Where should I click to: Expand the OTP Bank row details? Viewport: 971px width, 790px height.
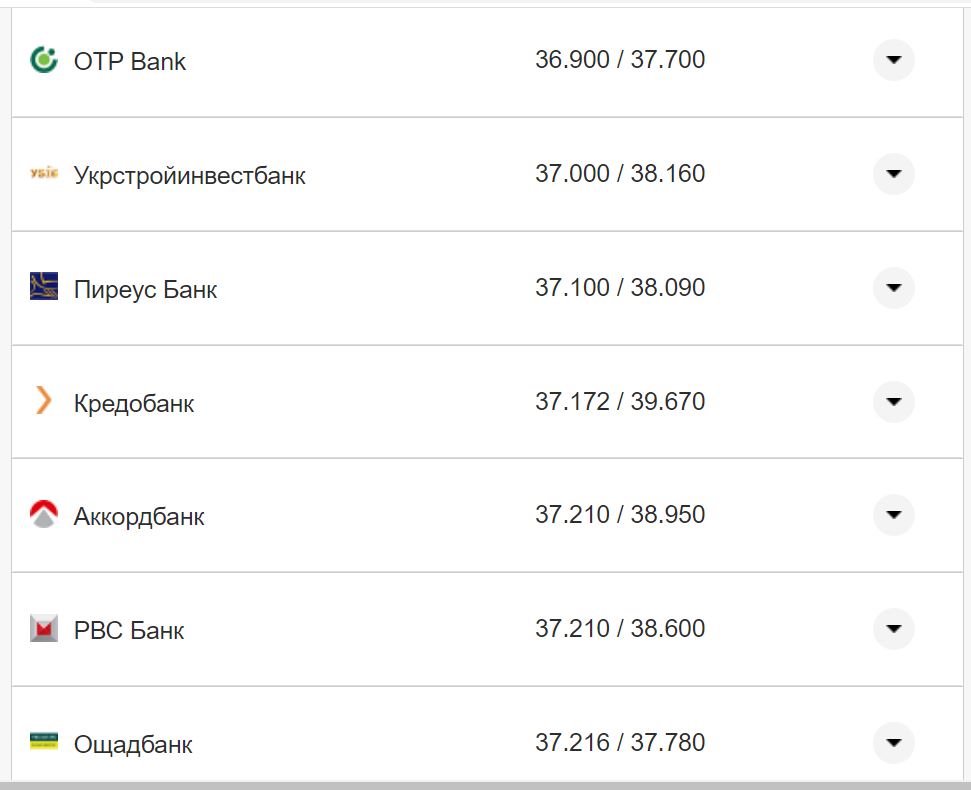point(893,60)
